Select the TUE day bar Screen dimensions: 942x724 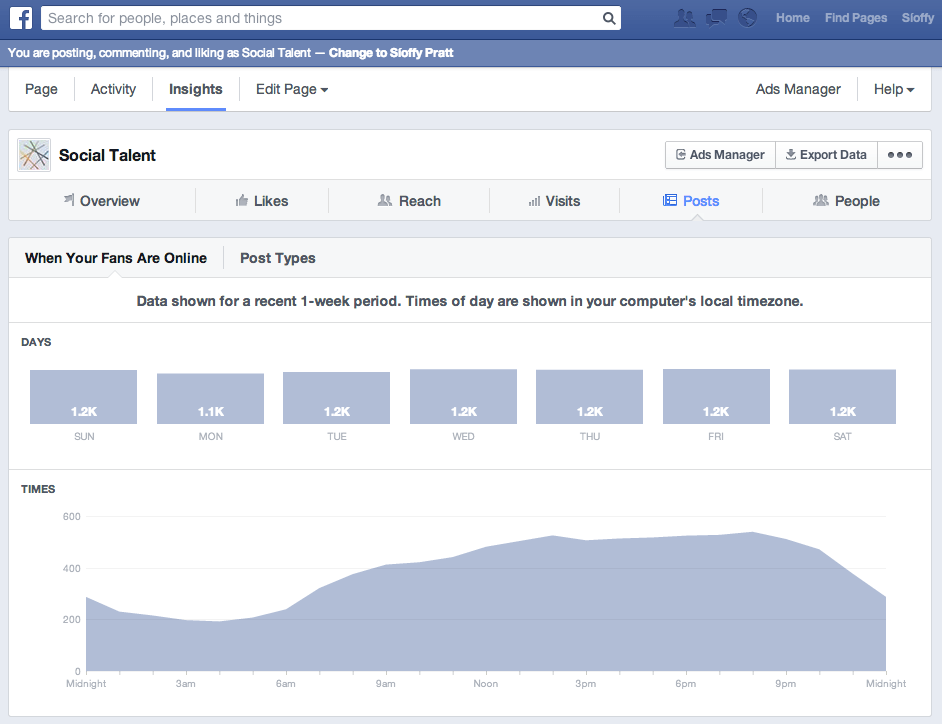tap(336, 398)
